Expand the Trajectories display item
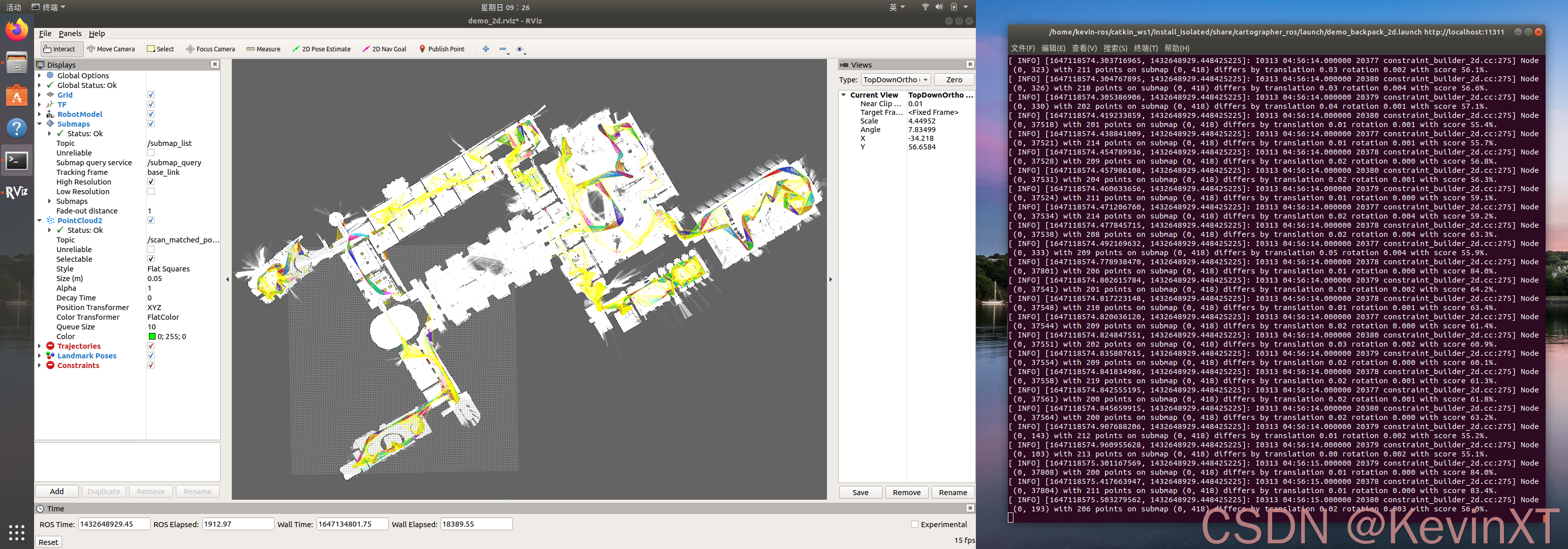The image size is (1568, 549). tap(40, 346)
